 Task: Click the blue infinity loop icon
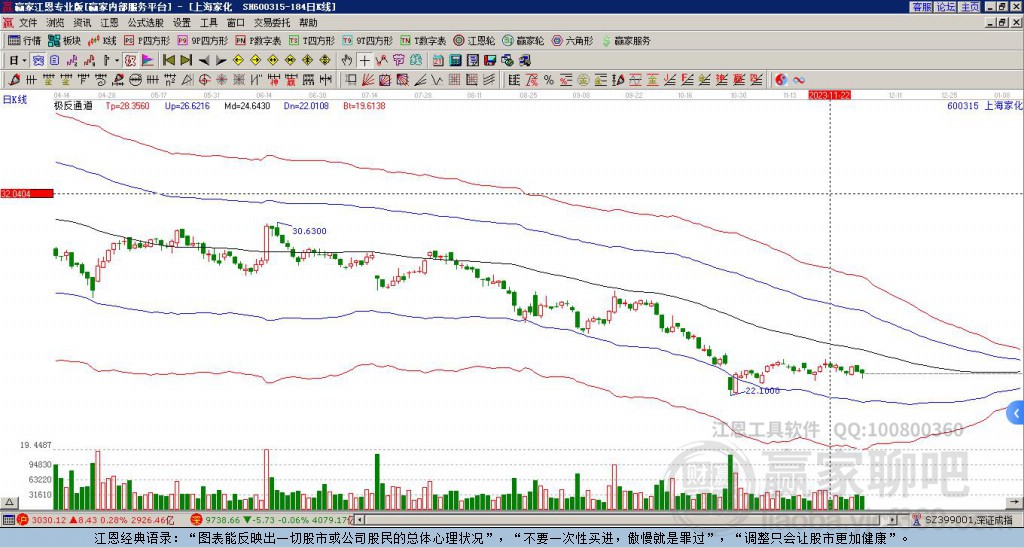pyautogui.click(x=799, y=80)
